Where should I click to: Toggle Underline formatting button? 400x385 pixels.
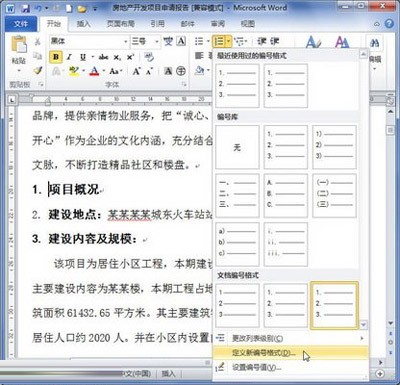click(83, 57)
